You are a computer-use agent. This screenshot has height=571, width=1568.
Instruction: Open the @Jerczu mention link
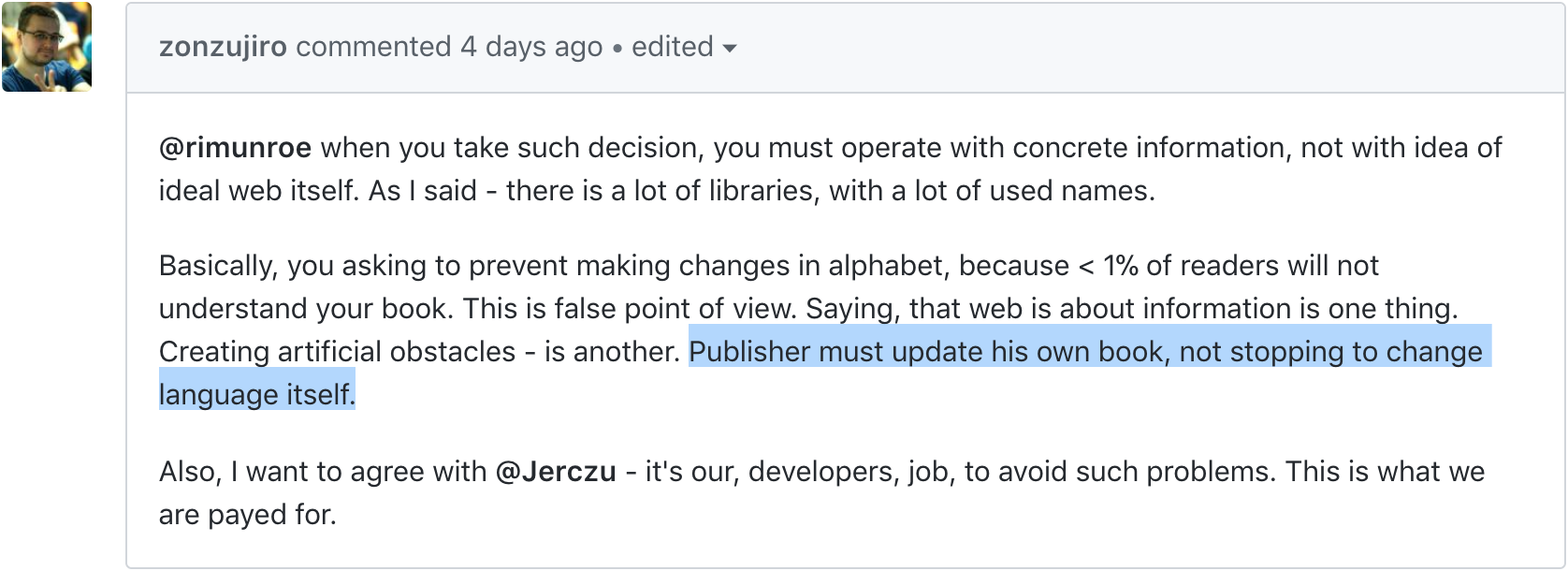[x=556, y=471]
